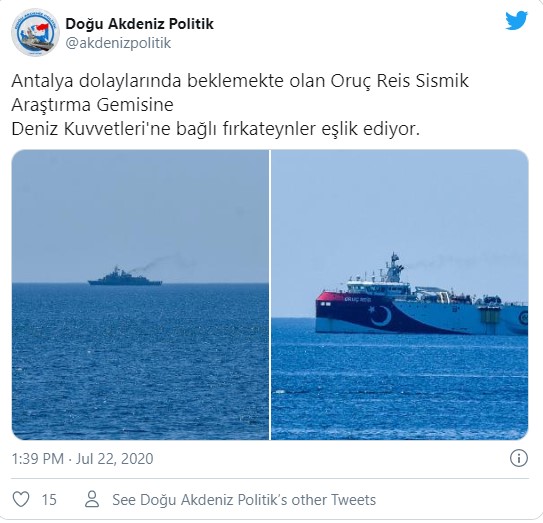Screen dimensions: 543x523
Task: Click the 15 likes count
Action: point(49,500)
